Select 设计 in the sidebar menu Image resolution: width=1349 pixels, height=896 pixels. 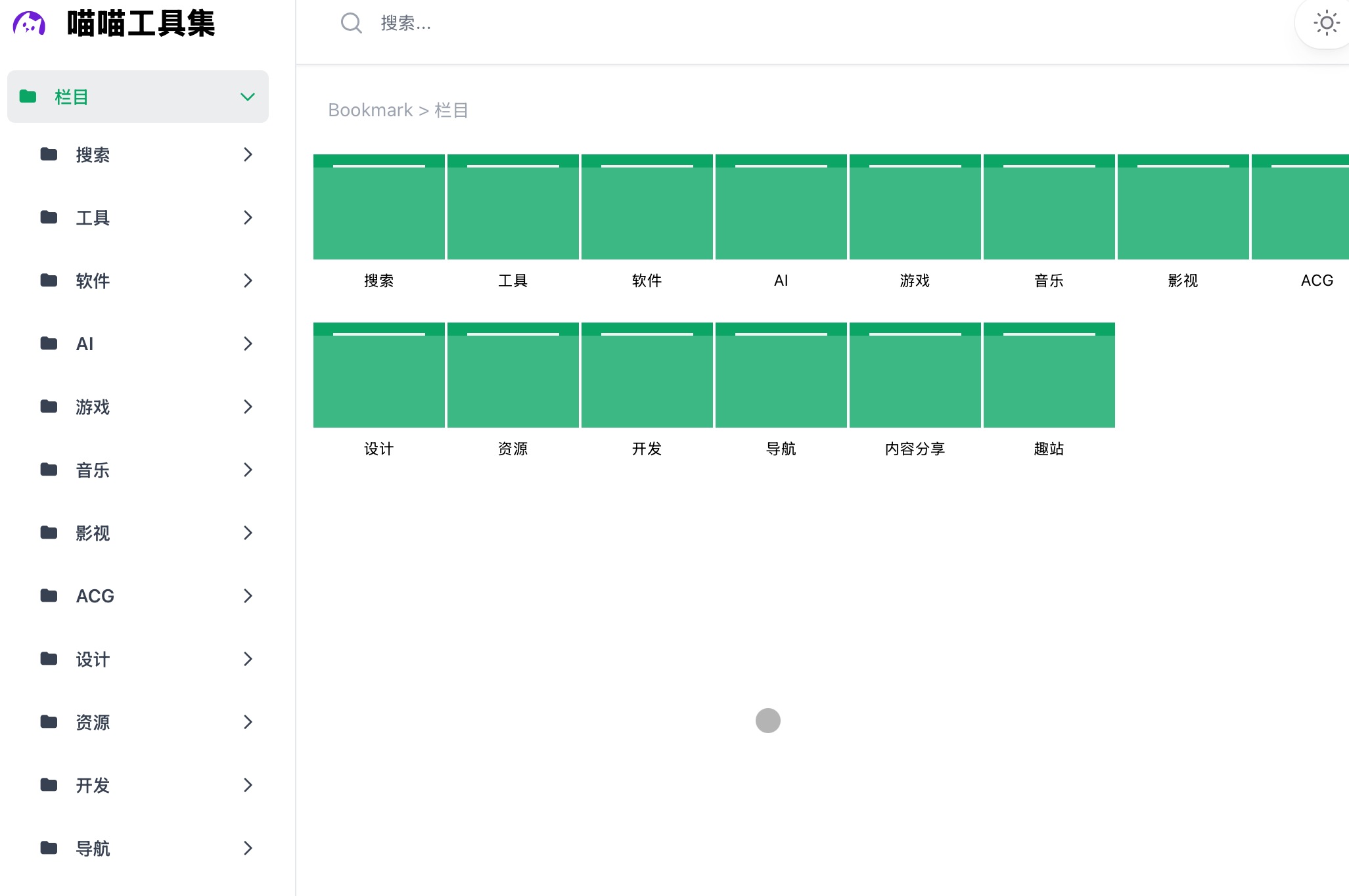coord(93,659)
